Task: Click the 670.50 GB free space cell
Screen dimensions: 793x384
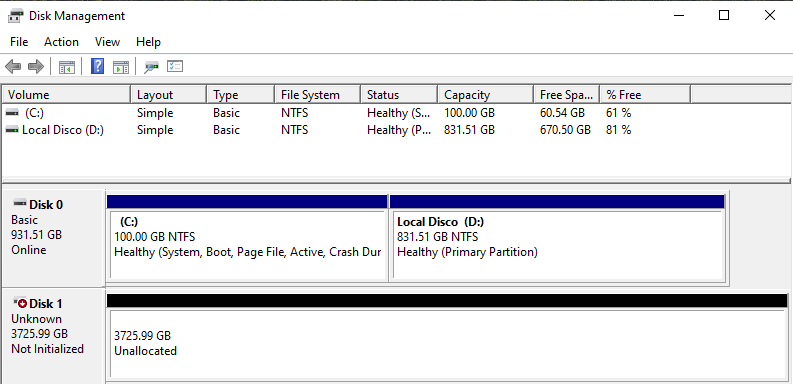Action: point(565,130)
